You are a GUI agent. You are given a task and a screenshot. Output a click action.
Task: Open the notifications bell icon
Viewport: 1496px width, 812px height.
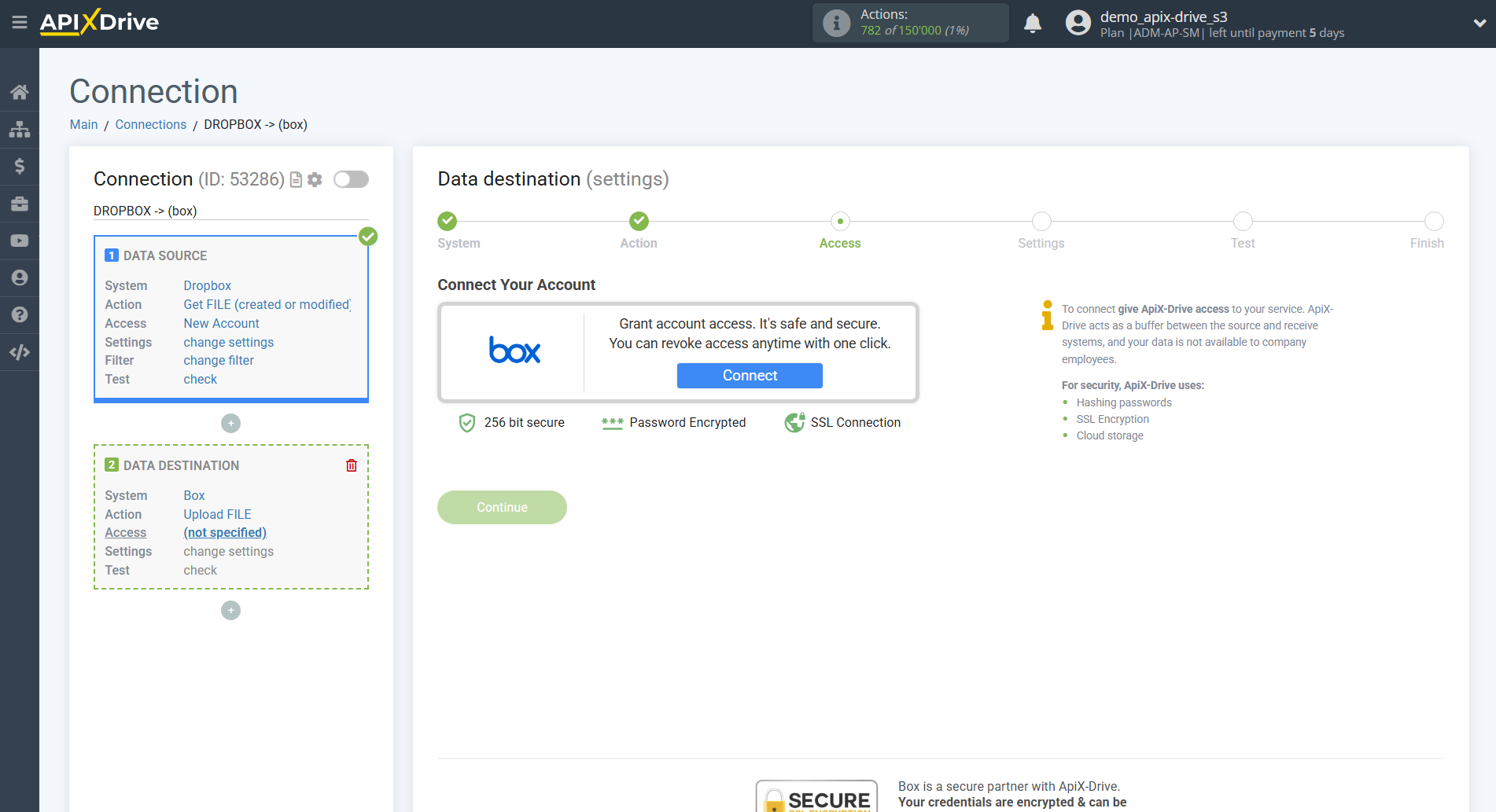(1033, 23)
